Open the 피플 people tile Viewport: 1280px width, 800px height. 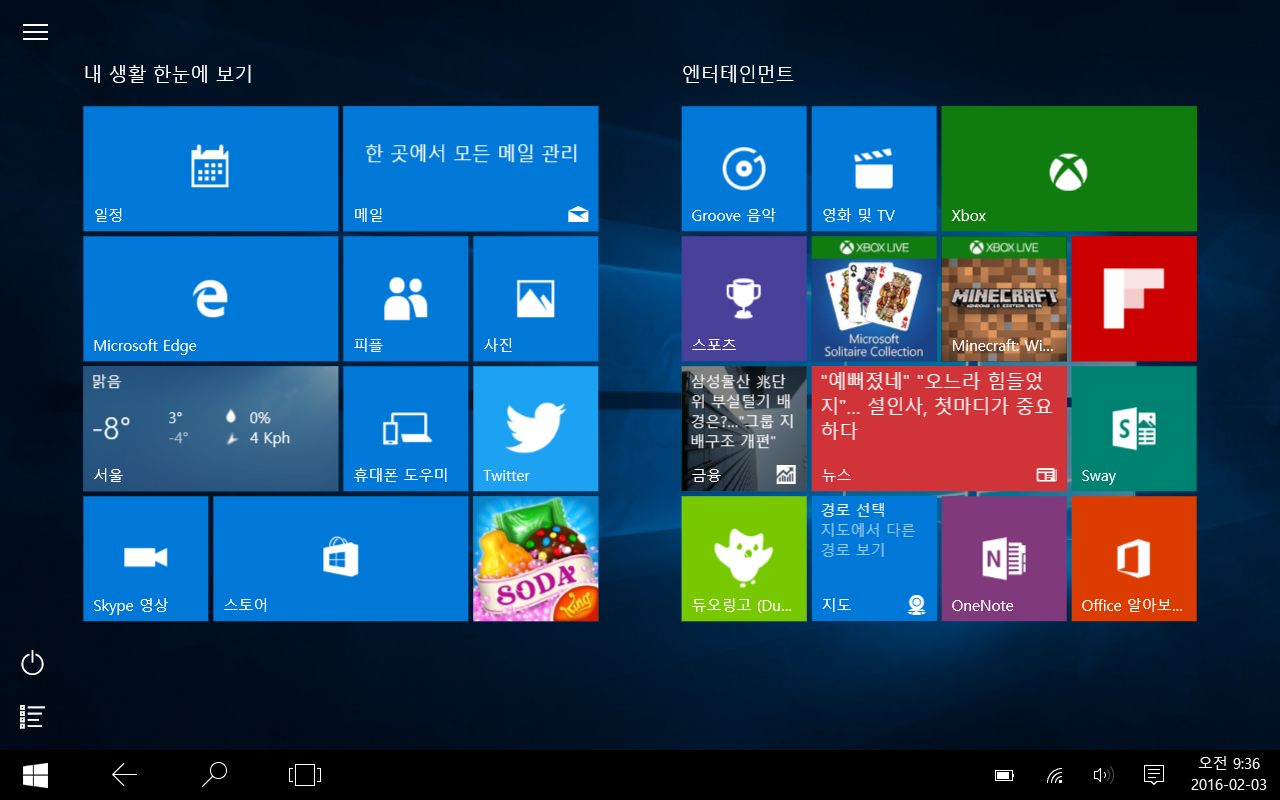(405, 298)
